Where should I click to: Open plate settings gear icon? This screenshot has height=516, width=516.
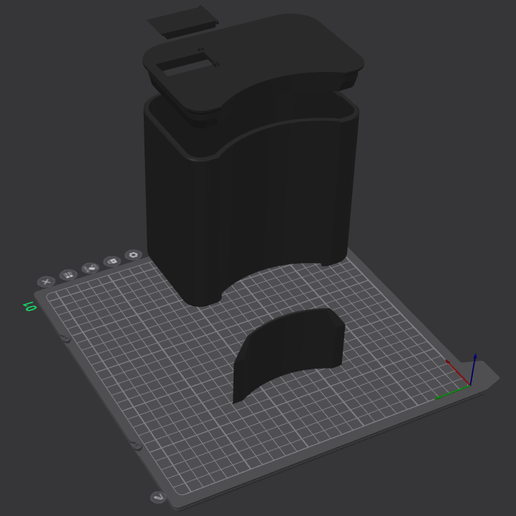(134, 255)
